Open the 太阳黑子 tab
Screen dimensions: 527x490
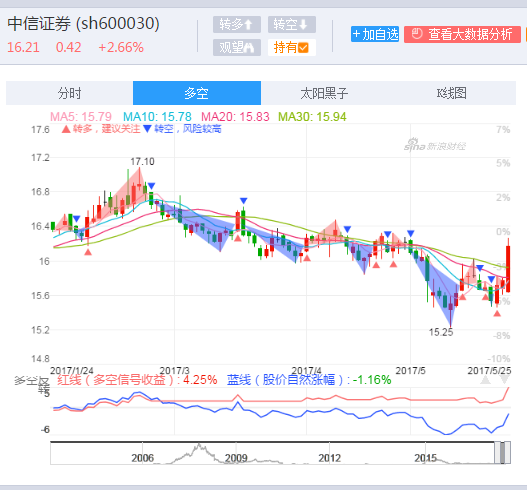[324, 93]
